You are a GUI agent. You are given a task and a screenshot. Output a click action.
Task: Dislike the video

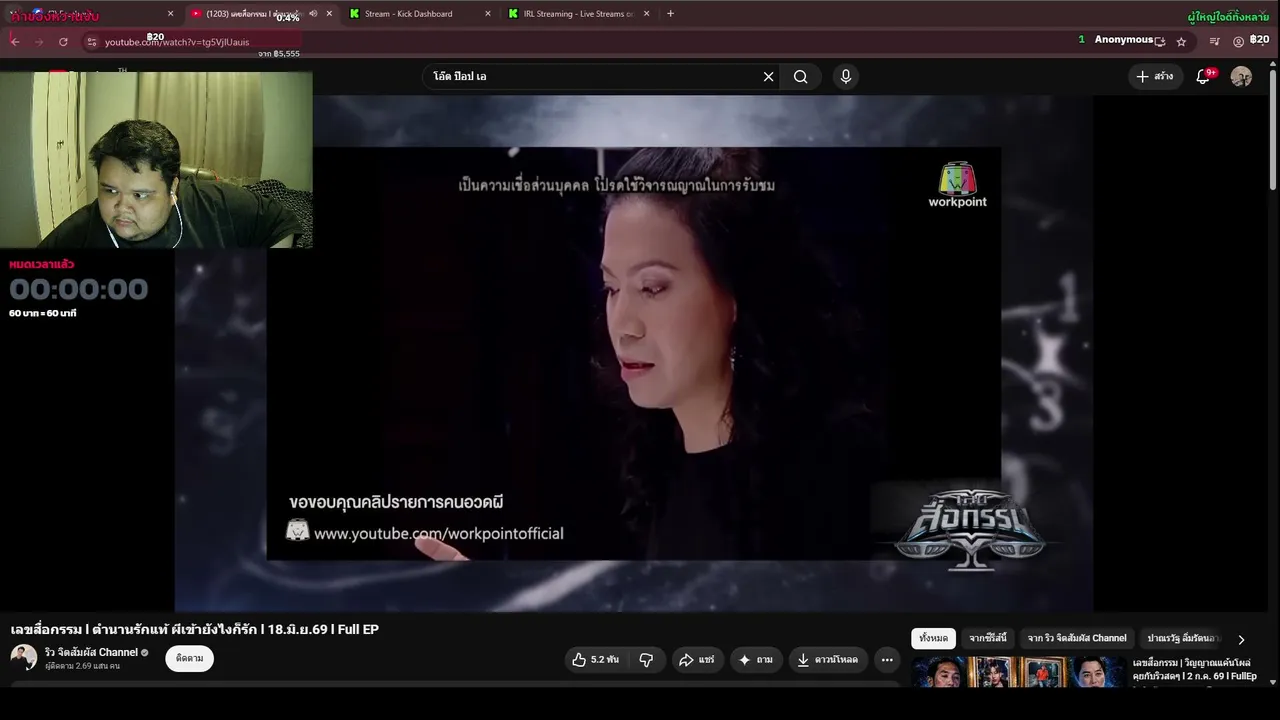pyautogui.click(x=646, y=660)
